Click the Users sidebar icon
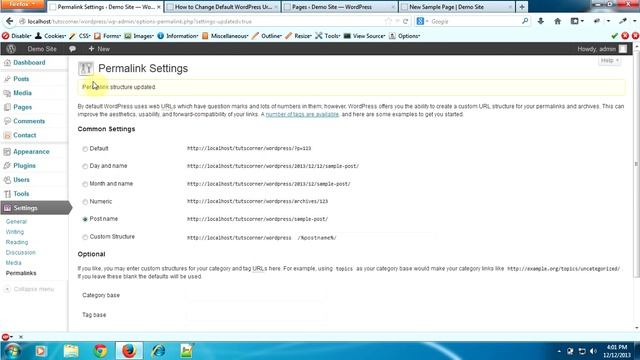Viewport: 640px width, 360px height. [x=7, y=180]
